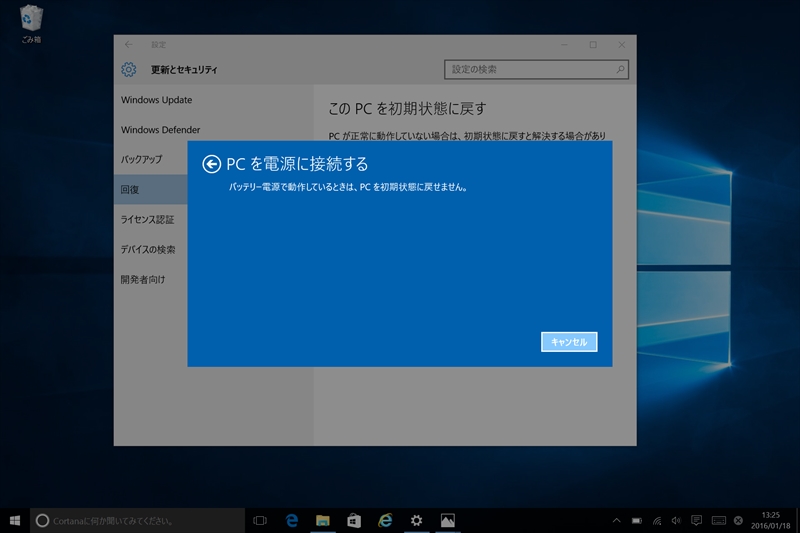Select バックアップ in the settings sidebar
This screenshot has height=533, width=800.
point(141,160)
